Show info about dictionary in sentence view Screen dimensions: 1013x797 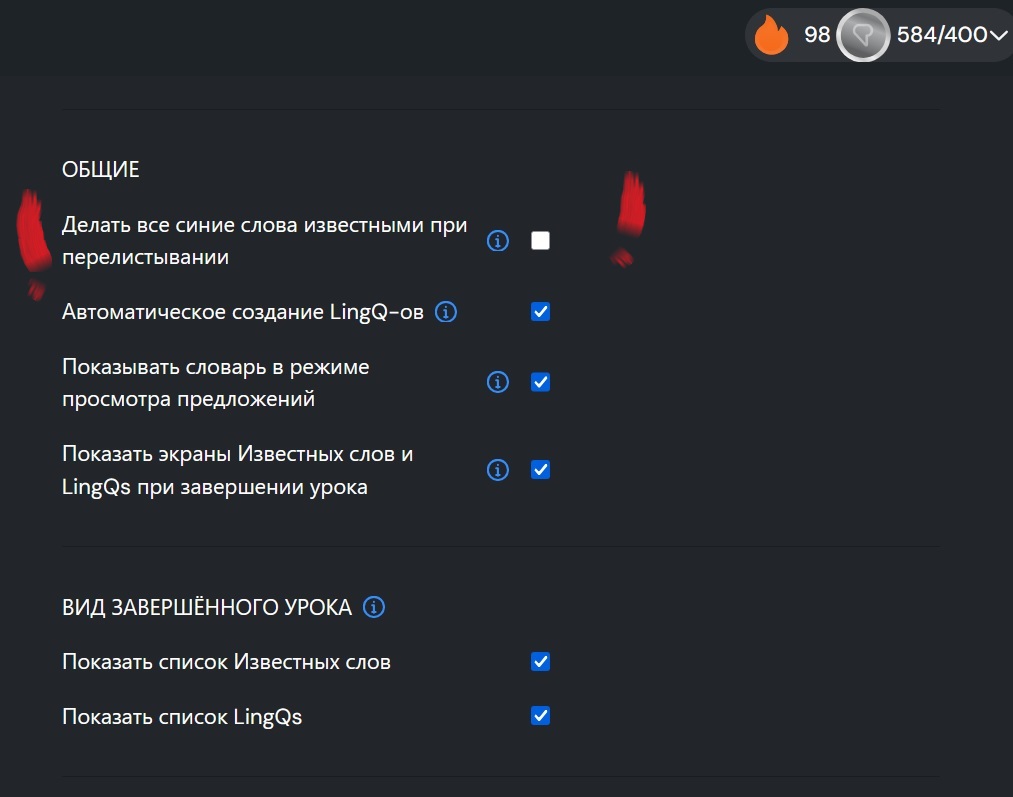click(x=497, y=382)
